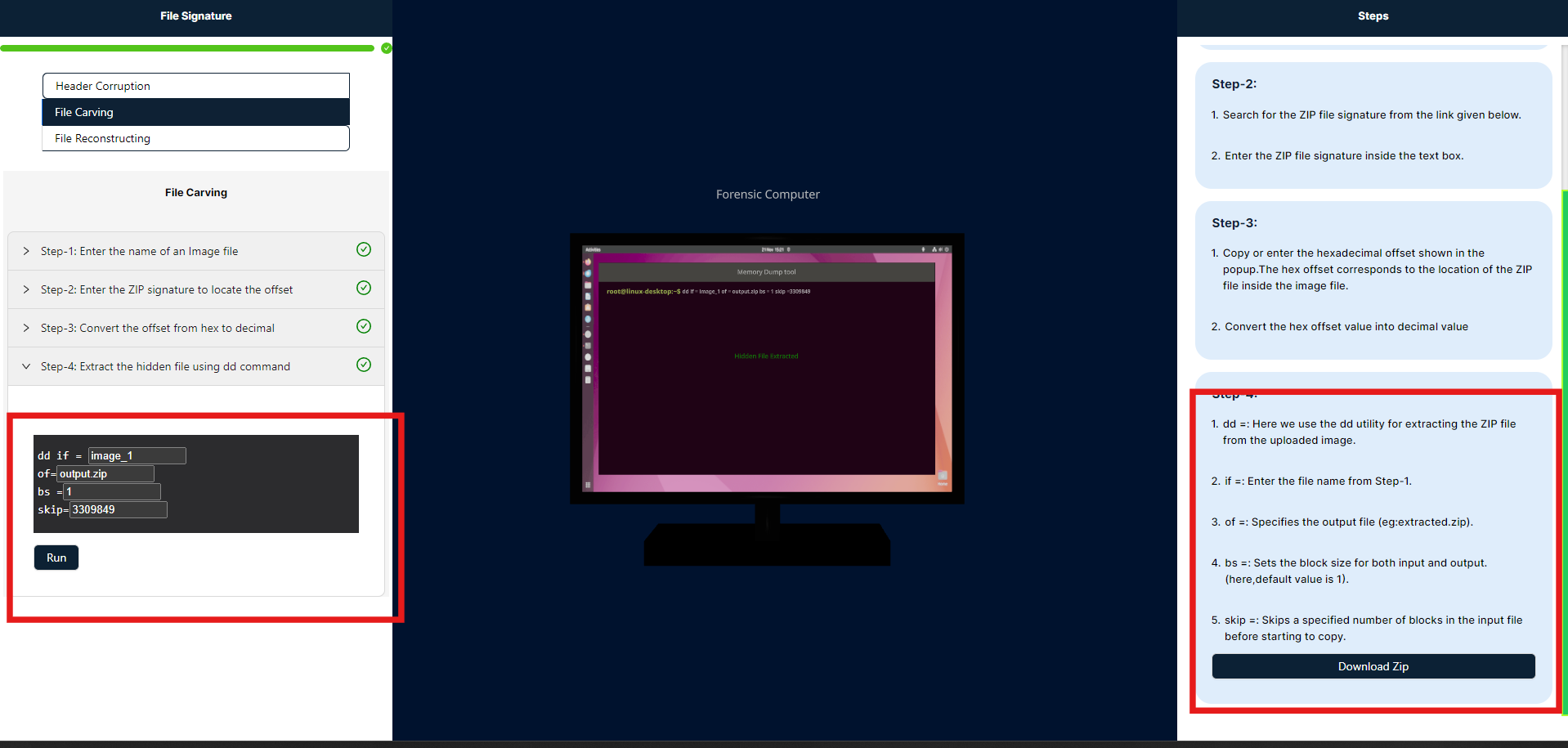1568x748 pixels.
Task: Click the green checkmark beside Step-1
Action: tap(364, 249)
